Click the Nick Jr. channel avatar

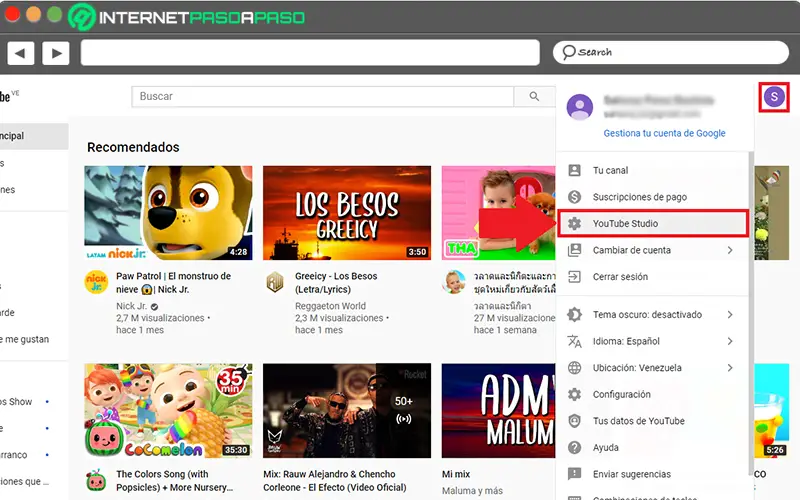96,282
